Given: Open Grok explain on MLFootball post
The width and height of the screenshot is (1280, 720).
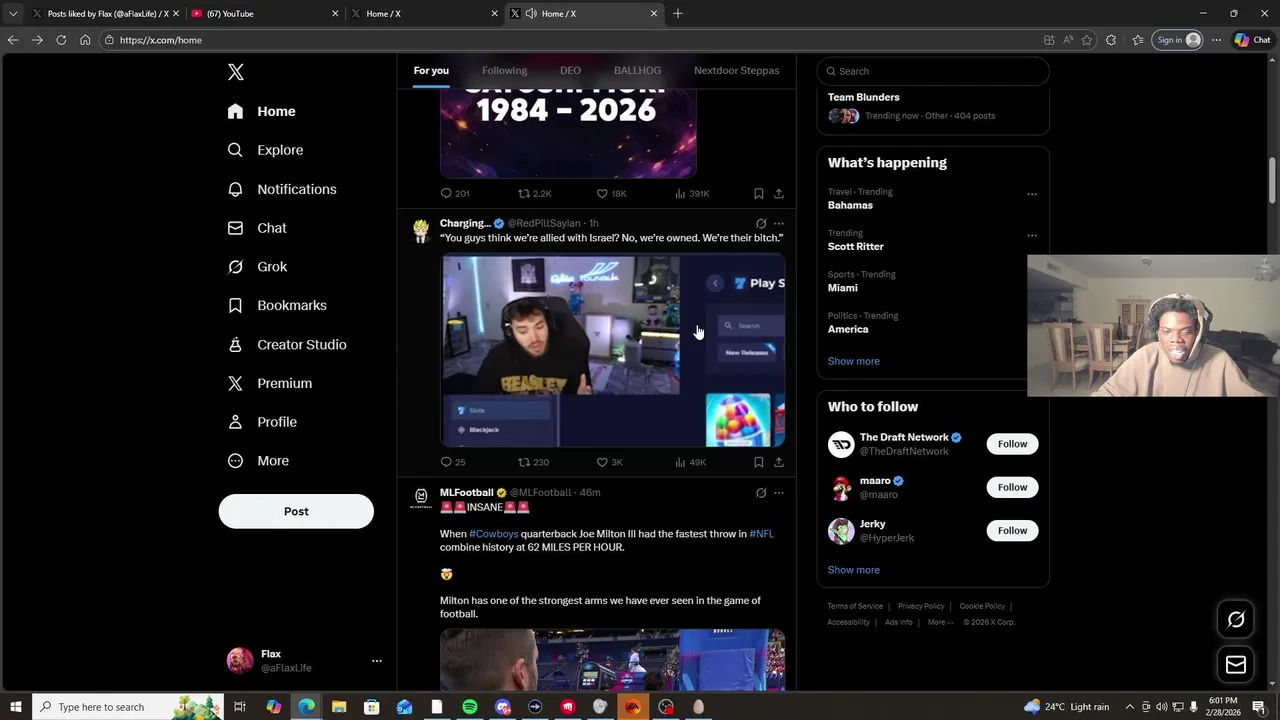Looking at the screenshot, I should 761,493.
